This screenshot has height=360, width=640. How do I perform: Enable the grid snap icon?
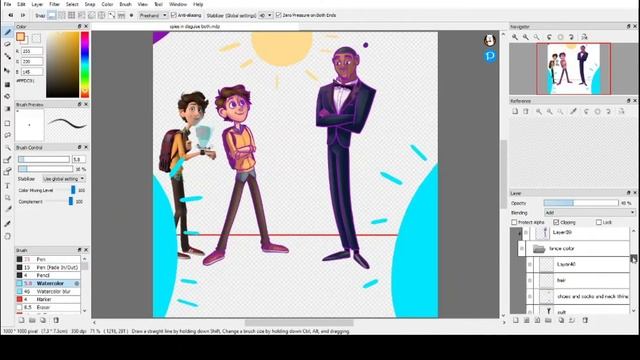[x=71, y=15]
